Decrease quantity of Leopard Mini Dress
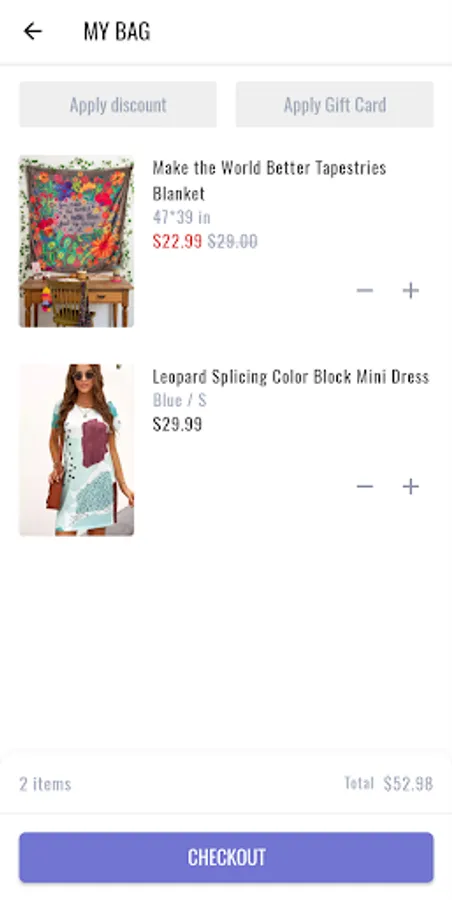The image size is (452, 900). tap(365, 487)
